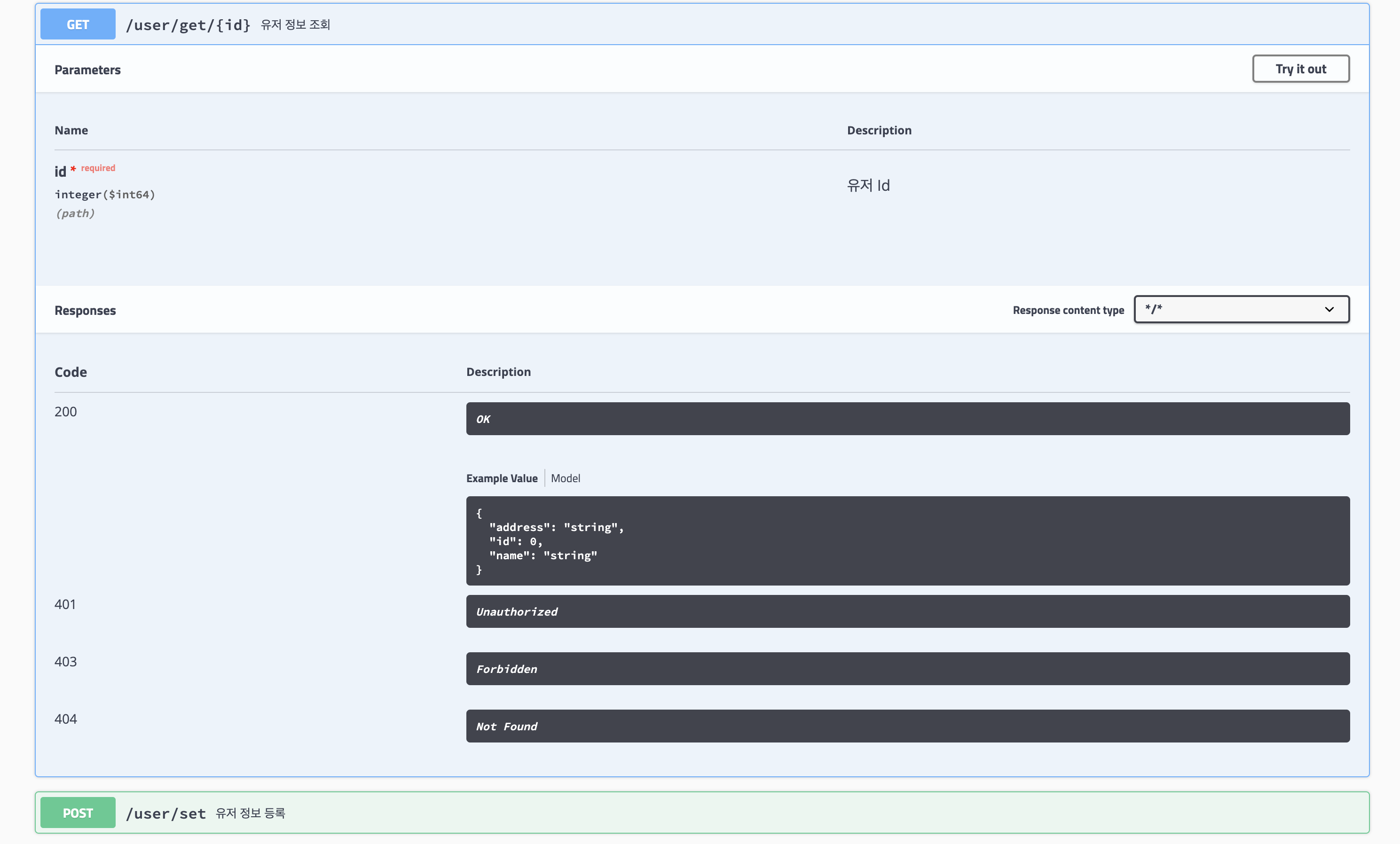Click the blue GET method badge
Viewport: 1400px width, 844px height.
pyautogui.click(x=78, y=24)
